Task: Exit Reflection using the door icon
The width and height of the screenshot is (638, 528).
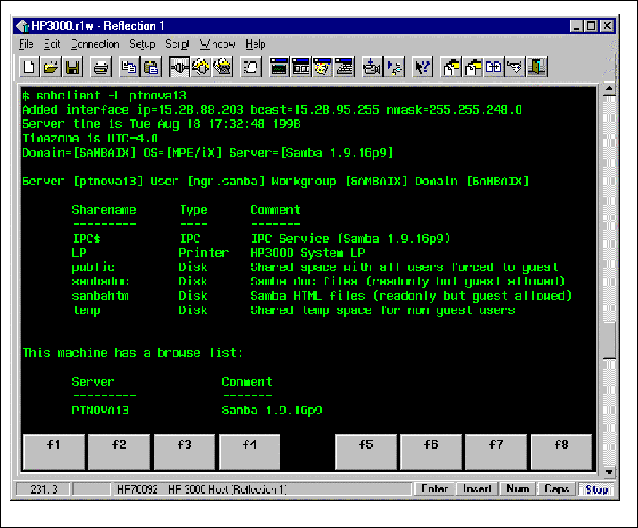Action: pos(537,67)
